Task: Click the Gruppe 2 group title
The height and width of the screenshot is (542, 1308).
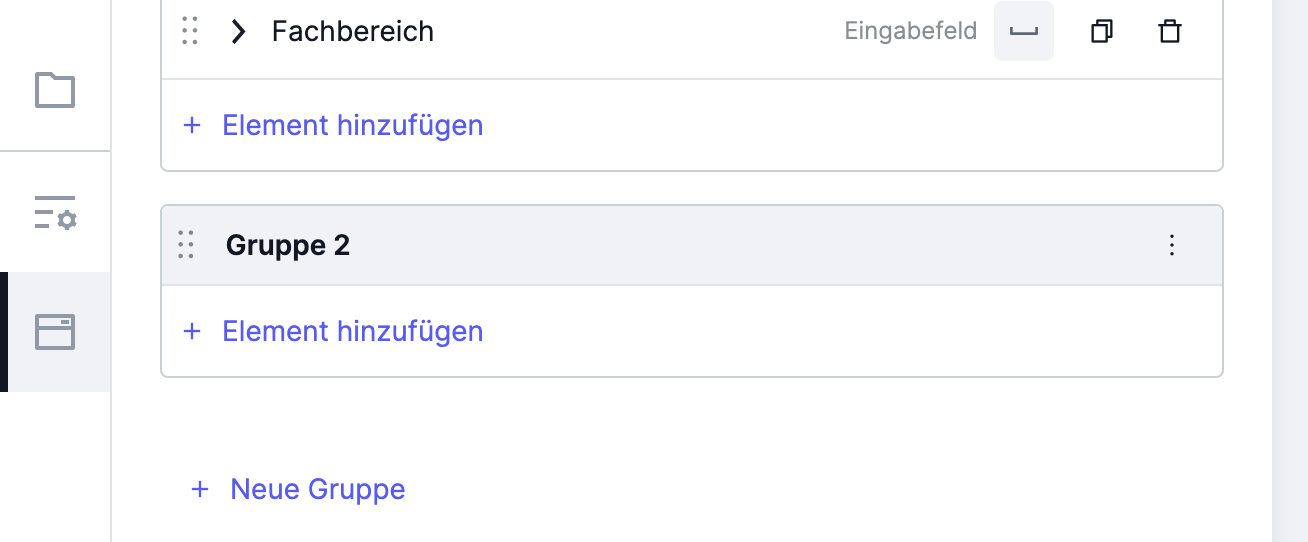Action: pos(288,245)
